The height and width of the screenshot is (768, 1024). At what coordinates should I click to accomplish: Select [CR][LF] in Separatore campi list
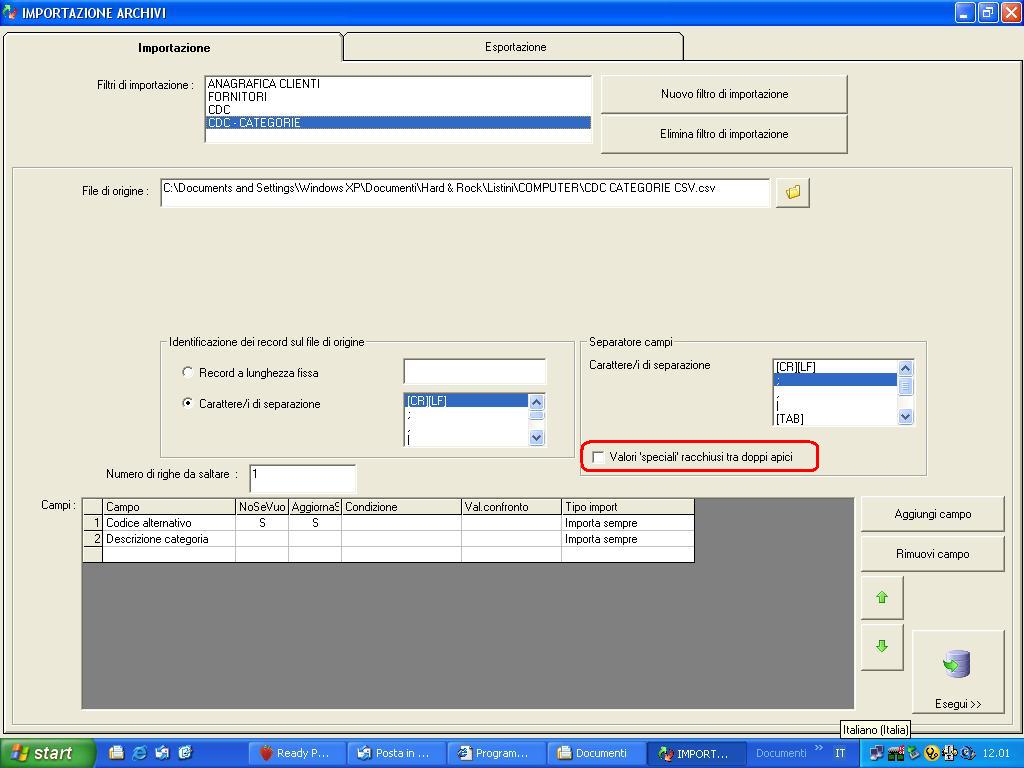click(x=835, y=367)
